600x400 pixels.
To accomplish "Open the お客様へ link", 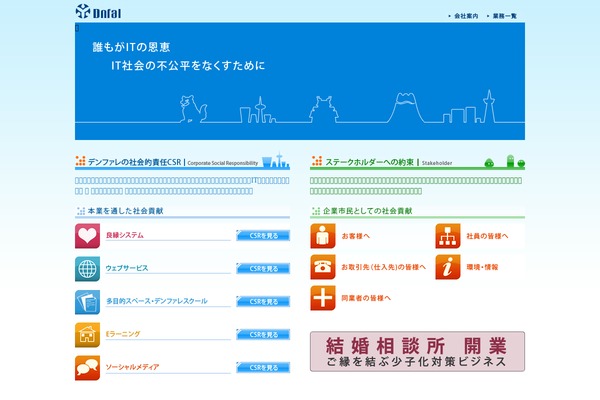I will tap(356, 236).
